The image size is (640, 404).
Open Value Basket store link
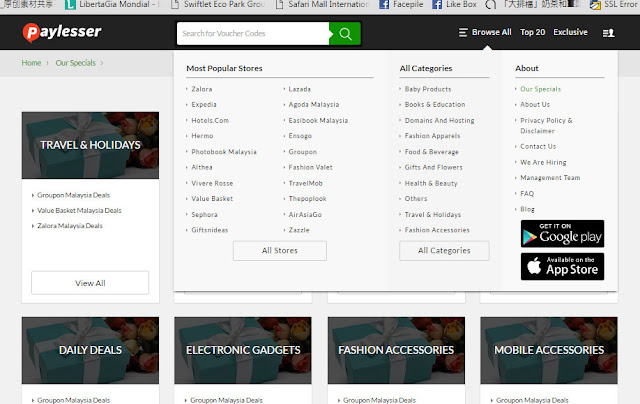point(212,199)
